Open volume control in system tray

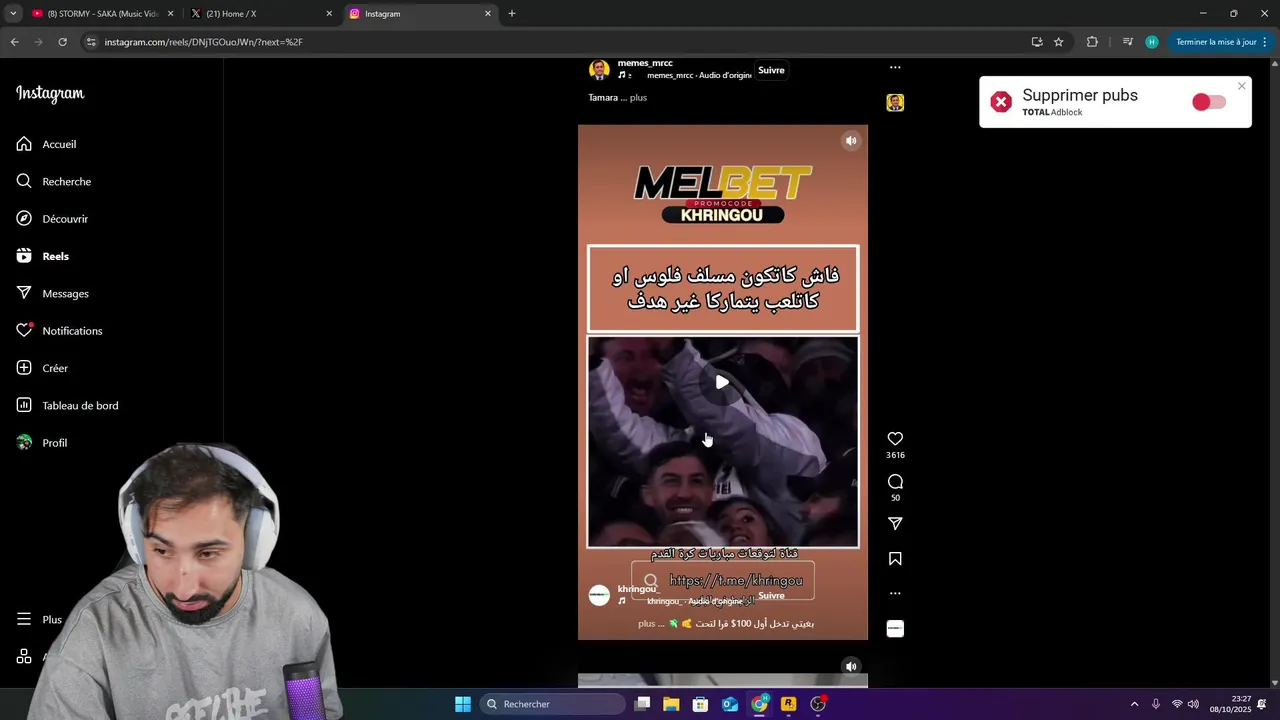(1193, 704)
